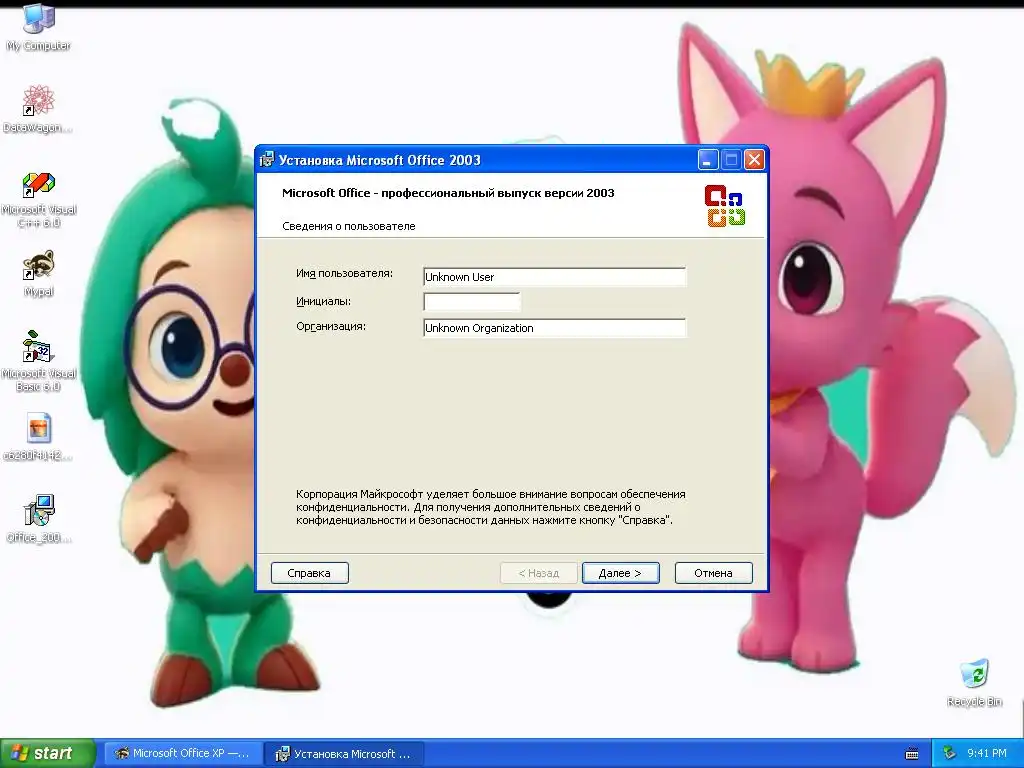
Task: Minimize the Office 2003 setup window
Action: (x=708, y=159)
